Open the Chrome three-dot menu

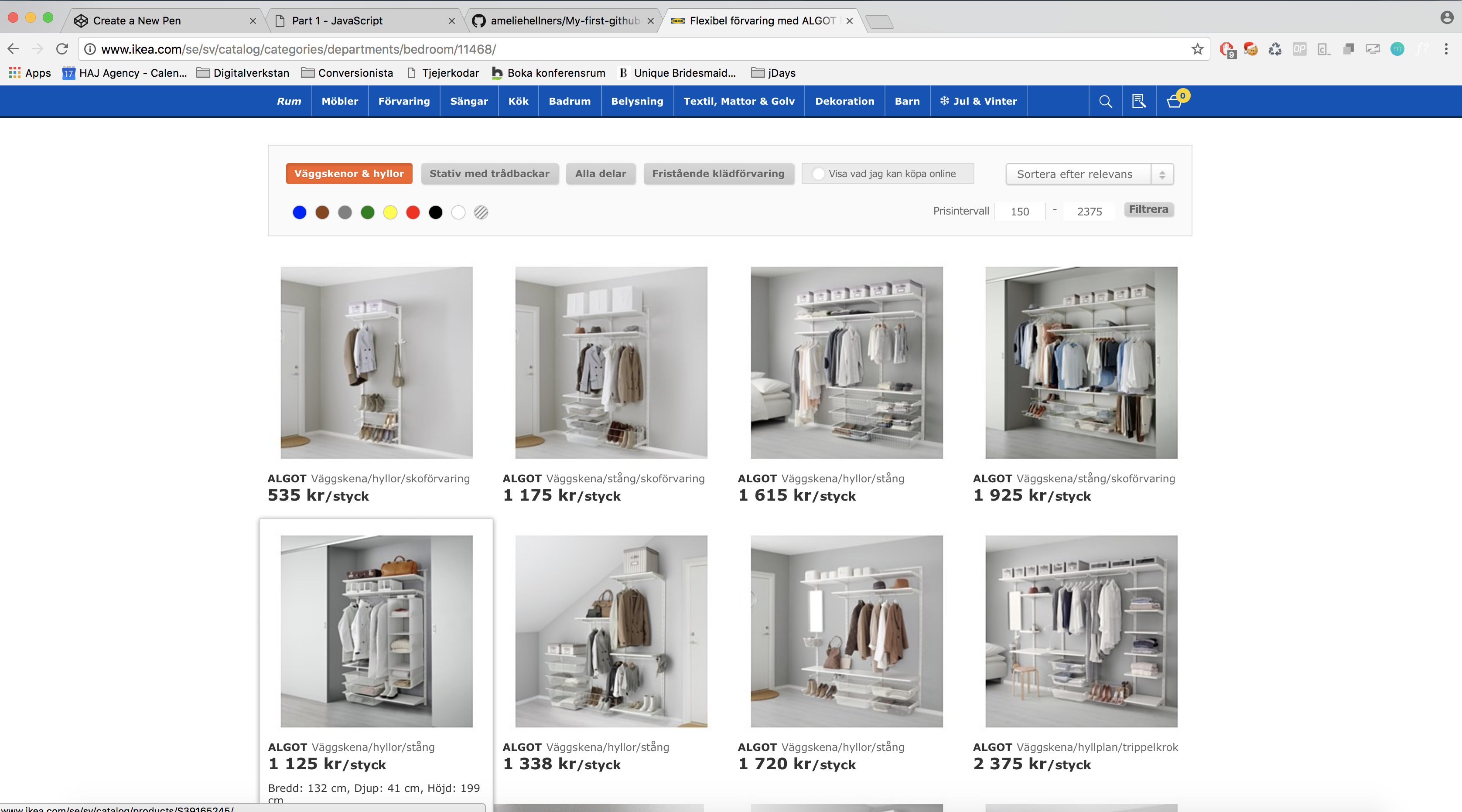[1445, 49]
